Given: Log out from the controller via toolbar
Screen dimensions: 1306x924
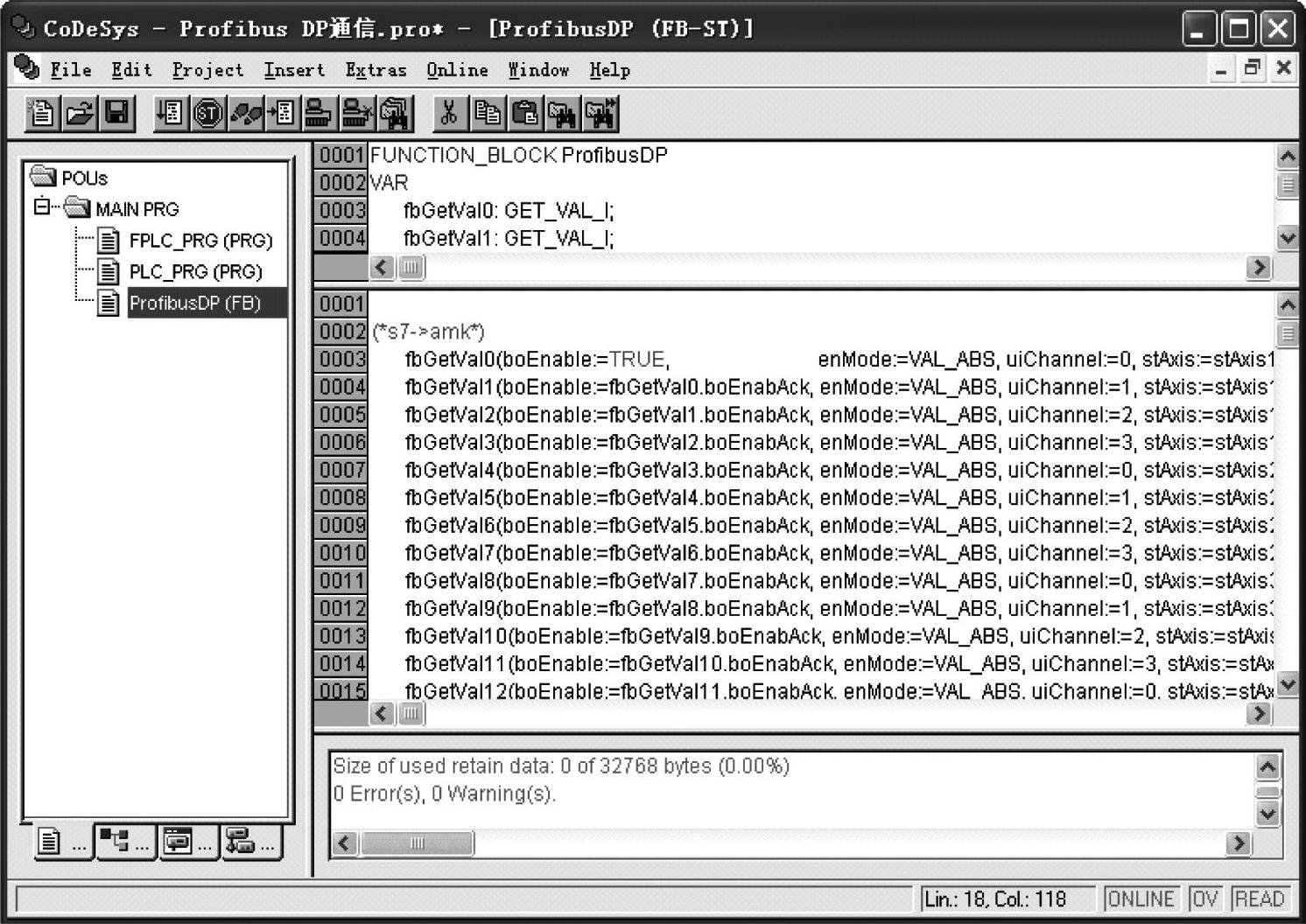Looking at the screenshot, I should [356, 114].
